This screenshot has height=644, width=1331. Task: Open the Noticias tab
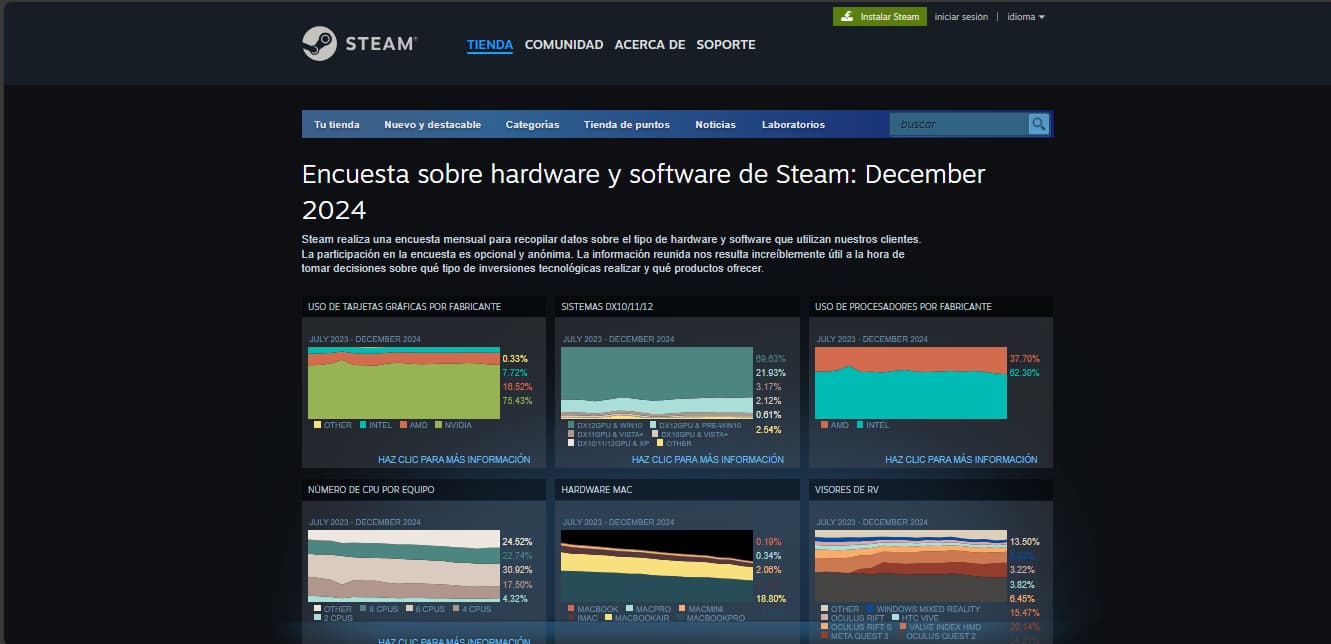coord(715,125)
